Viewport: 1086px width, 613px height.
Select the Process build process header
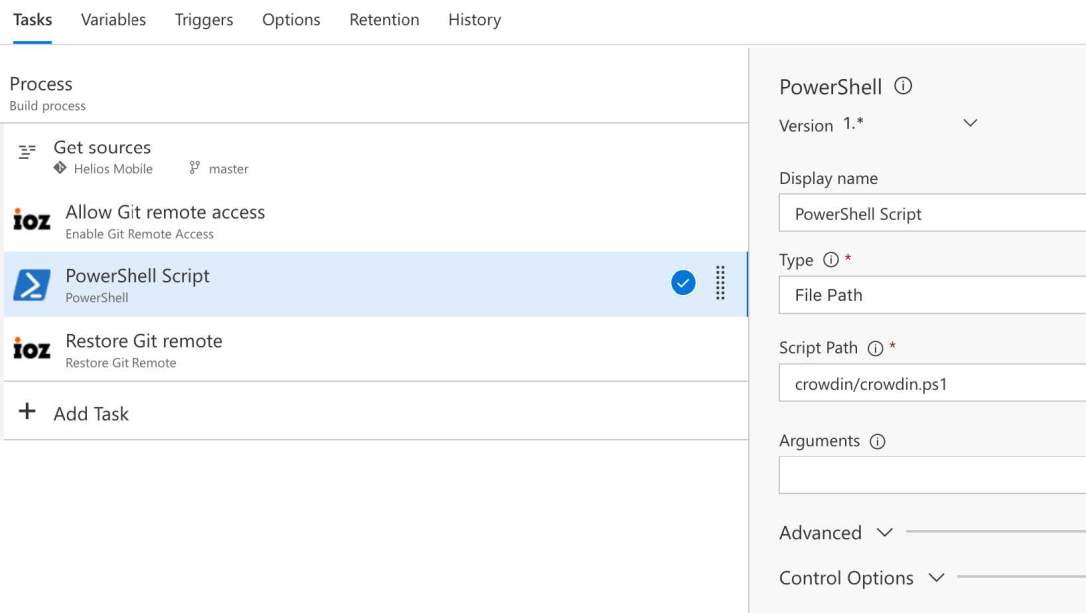coord(375,93)
